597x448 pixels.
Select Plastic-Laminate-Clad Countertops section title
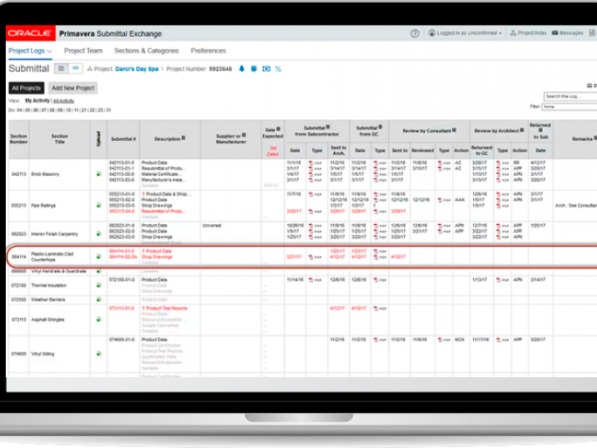click(x=52, y=257)
